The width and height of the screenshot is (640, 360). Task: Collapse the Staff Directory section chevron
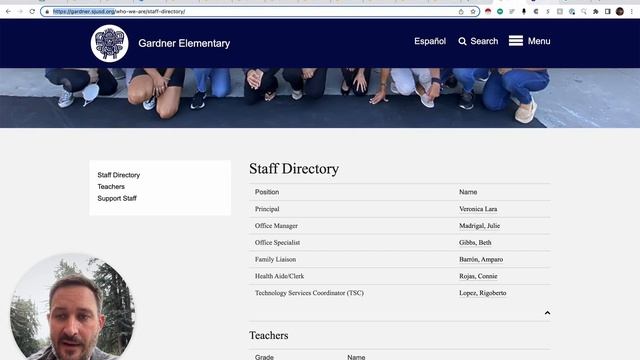pyautogui.click(x=547, y=313)
